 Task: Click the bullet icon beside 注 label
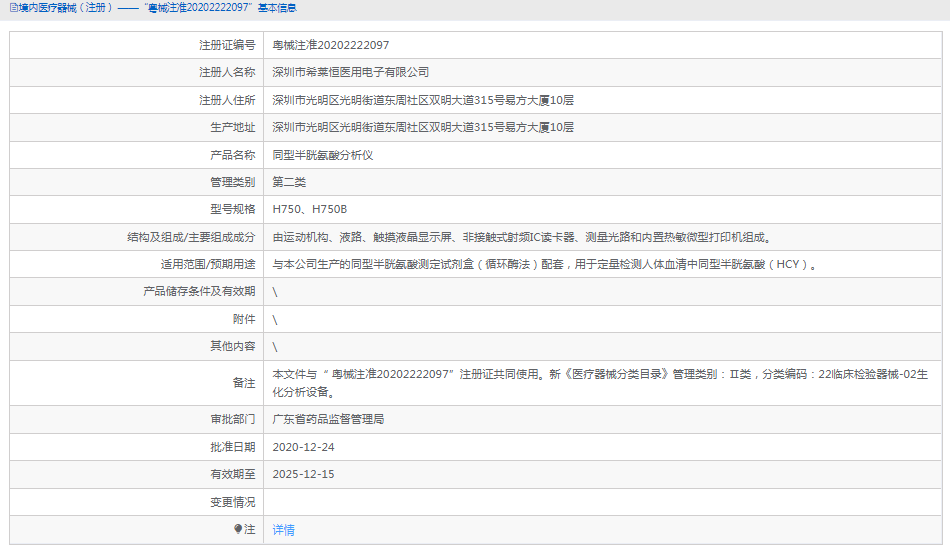coord(238,529)
